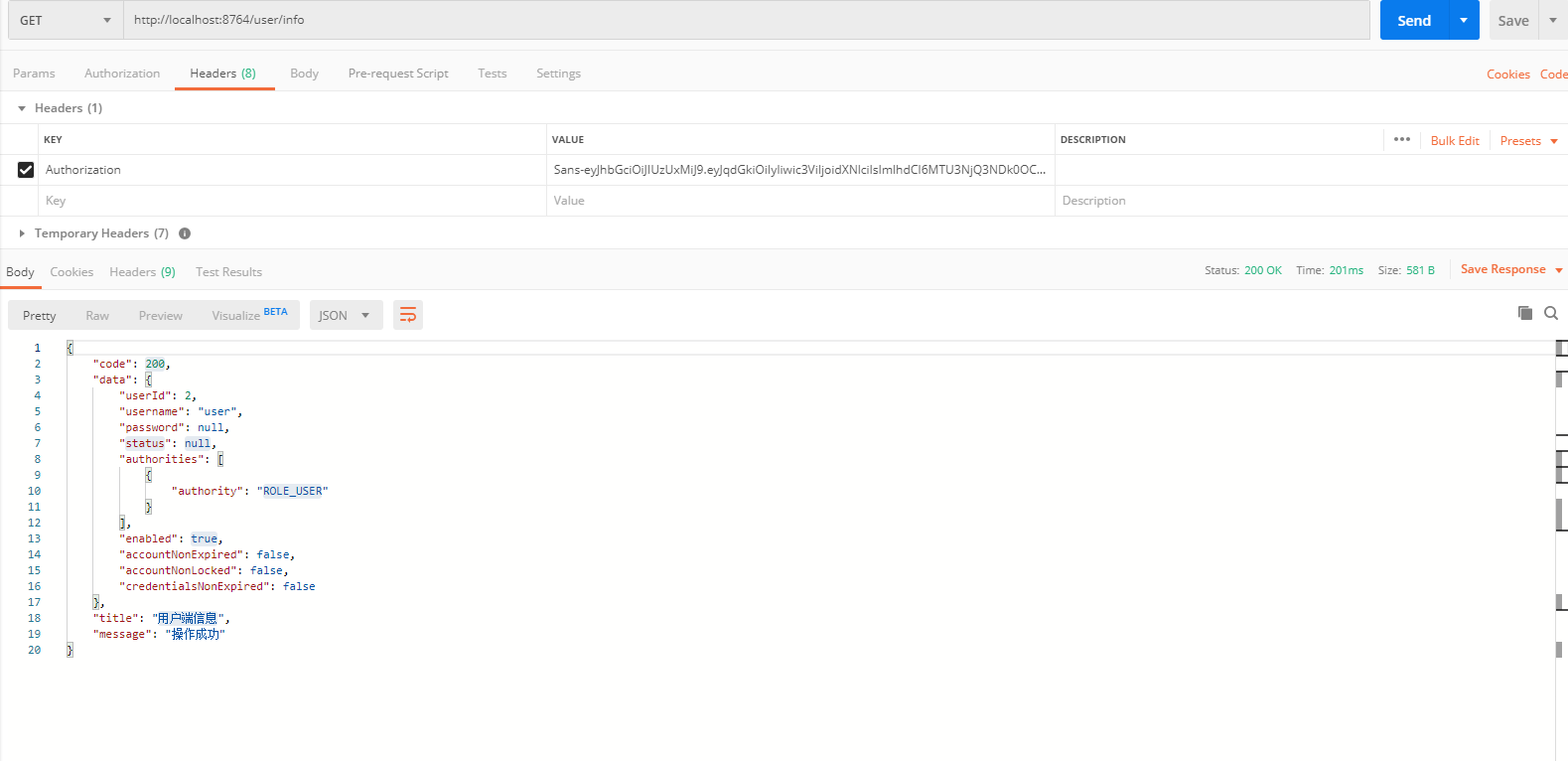The image size is (1568, 761).
Task: Open the Cookies link at top right
Action: pos(1507,75)
